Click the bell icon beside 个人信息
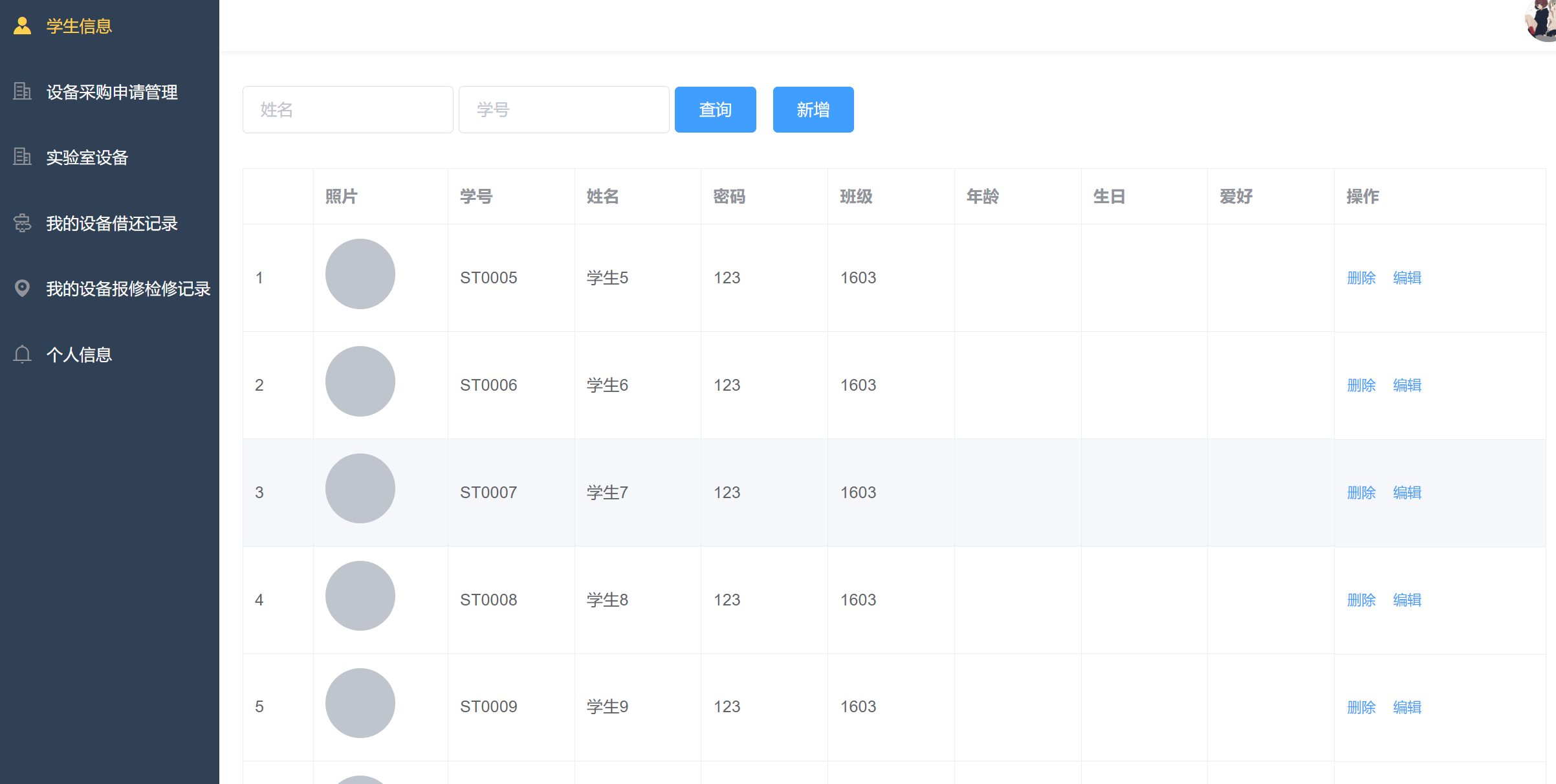The image size is (1556, 784). click(22, 354)
